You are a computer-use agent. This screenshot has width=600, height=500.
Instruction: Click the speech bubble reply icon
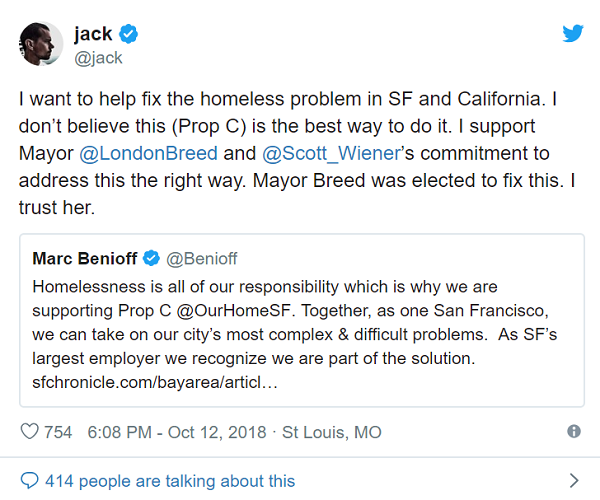coord(30,481)
